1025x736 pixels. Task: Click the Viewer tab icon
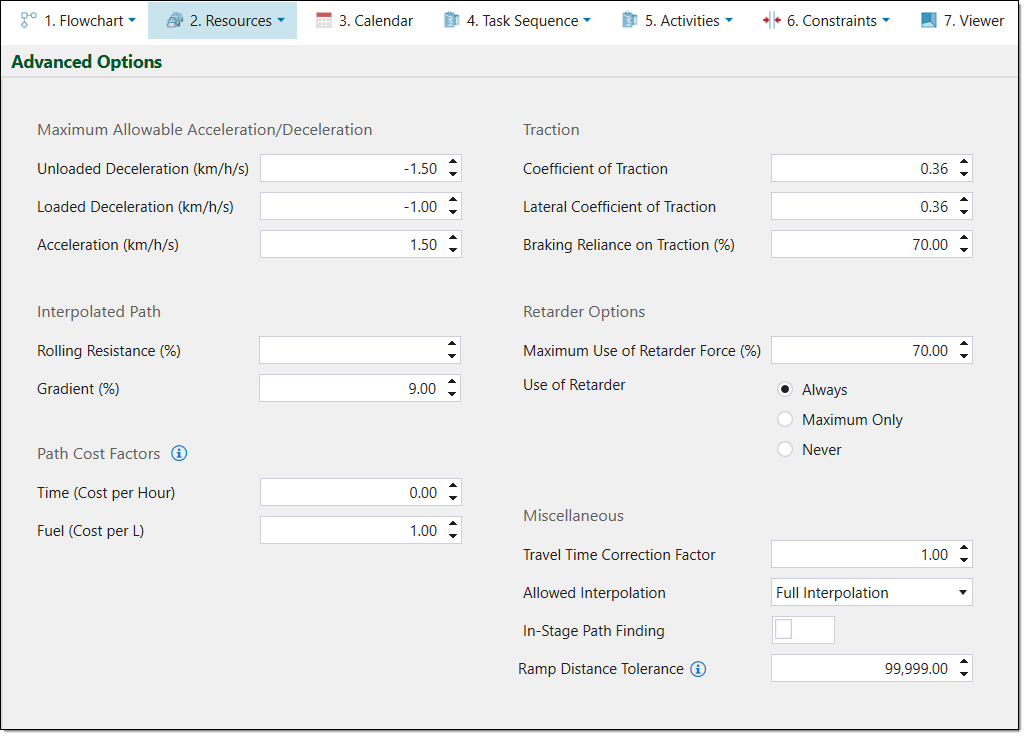click(928, 20)
